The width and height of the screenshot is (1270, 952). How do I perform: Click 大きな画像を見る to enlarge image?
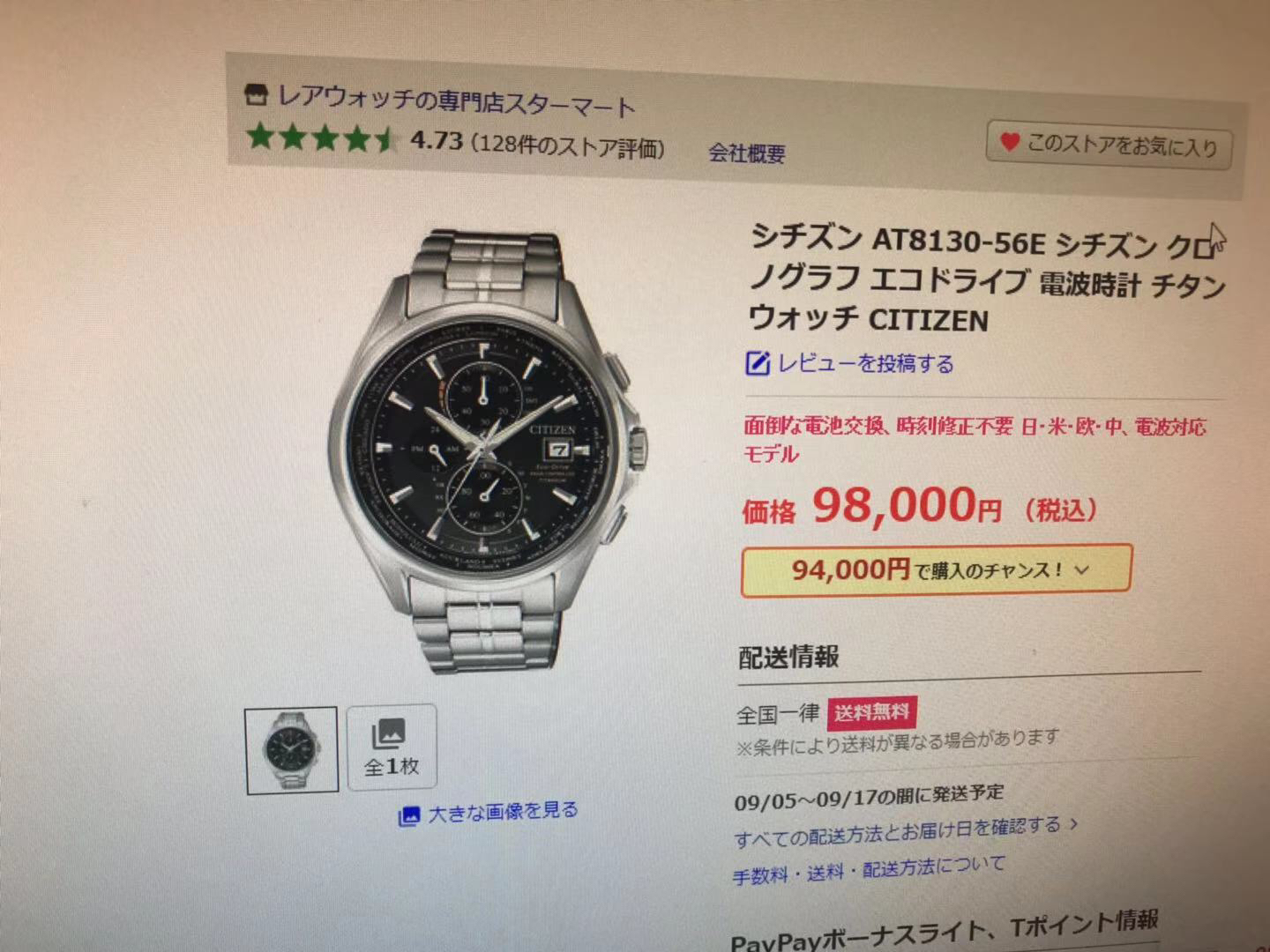click(x=503, y=811)
